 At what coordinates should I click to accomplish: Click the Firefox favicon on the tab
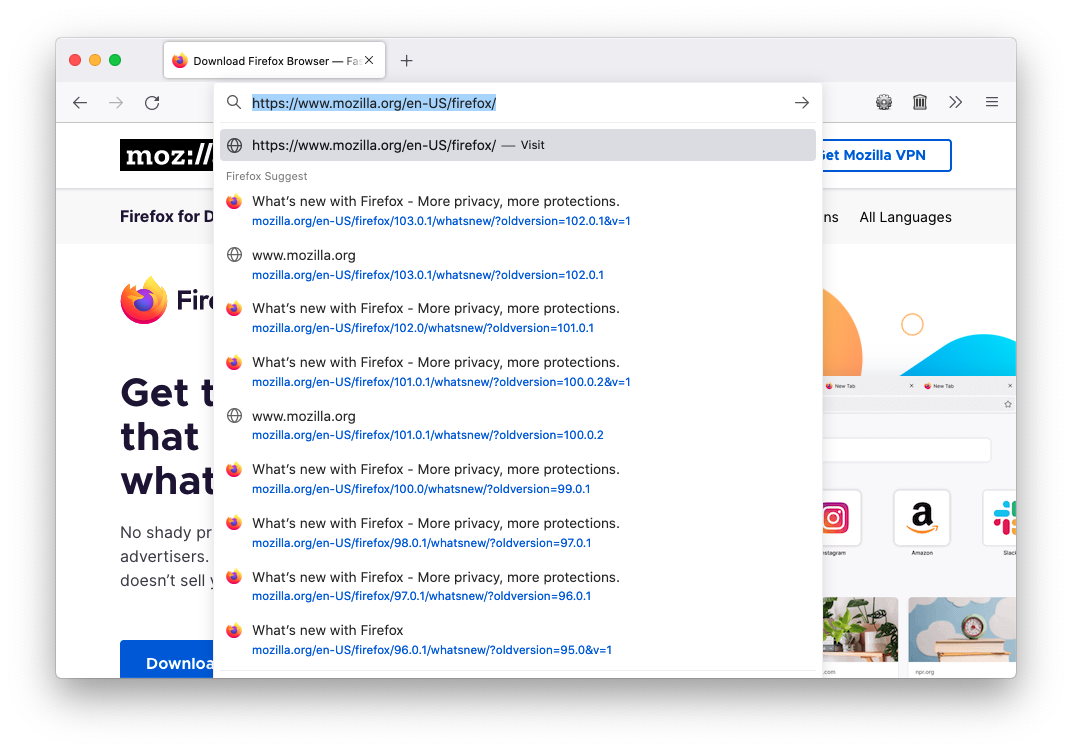click(180, 61)
